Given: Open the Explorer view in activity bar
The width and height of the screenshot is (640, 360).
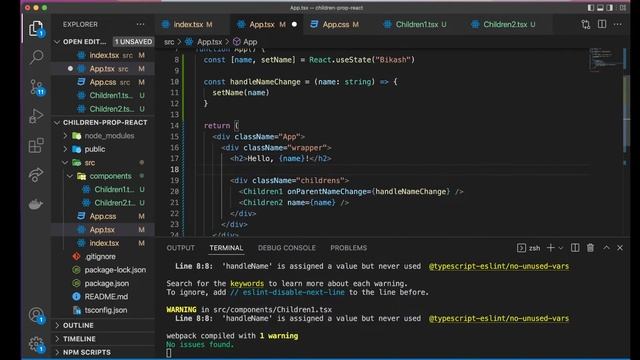Looking at the screenshot, I should 36,29.
